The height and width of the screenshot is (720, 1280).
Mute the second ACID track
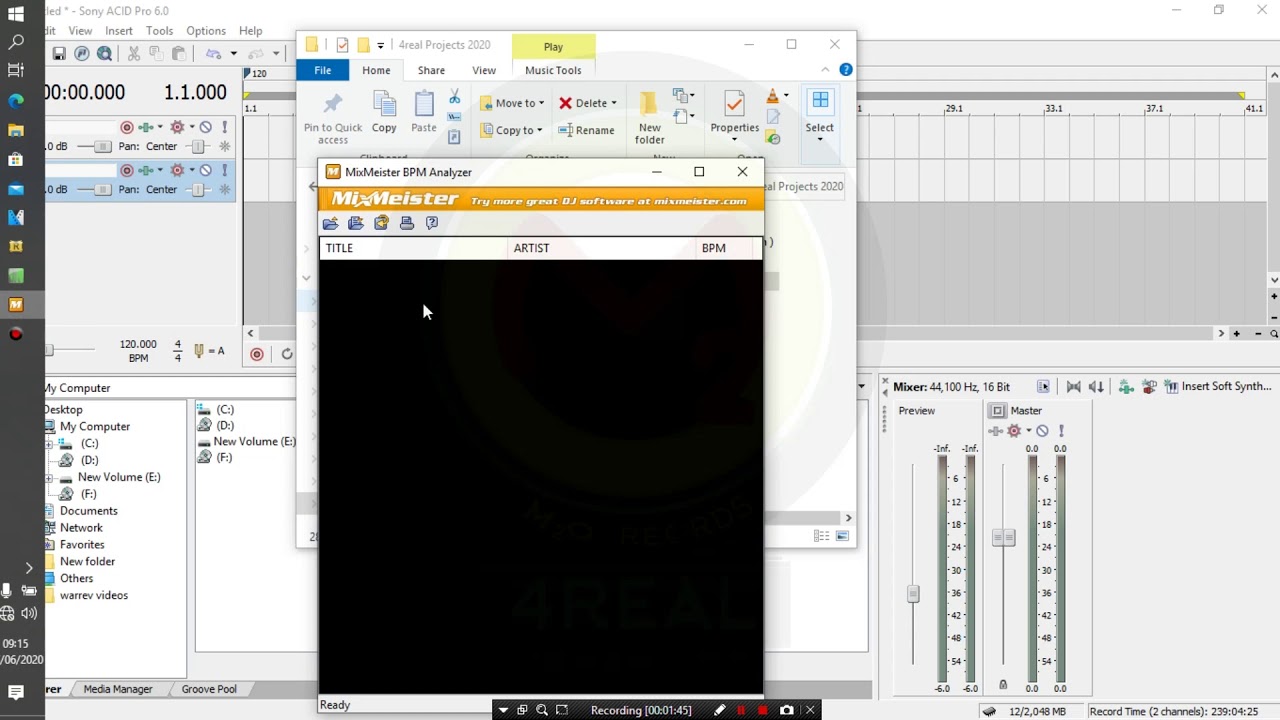[205, 170]
